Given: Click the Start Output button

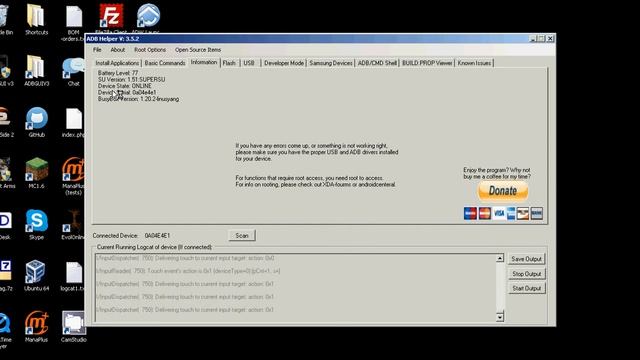Looking at the screenshot, I should [x=527, y=288].
